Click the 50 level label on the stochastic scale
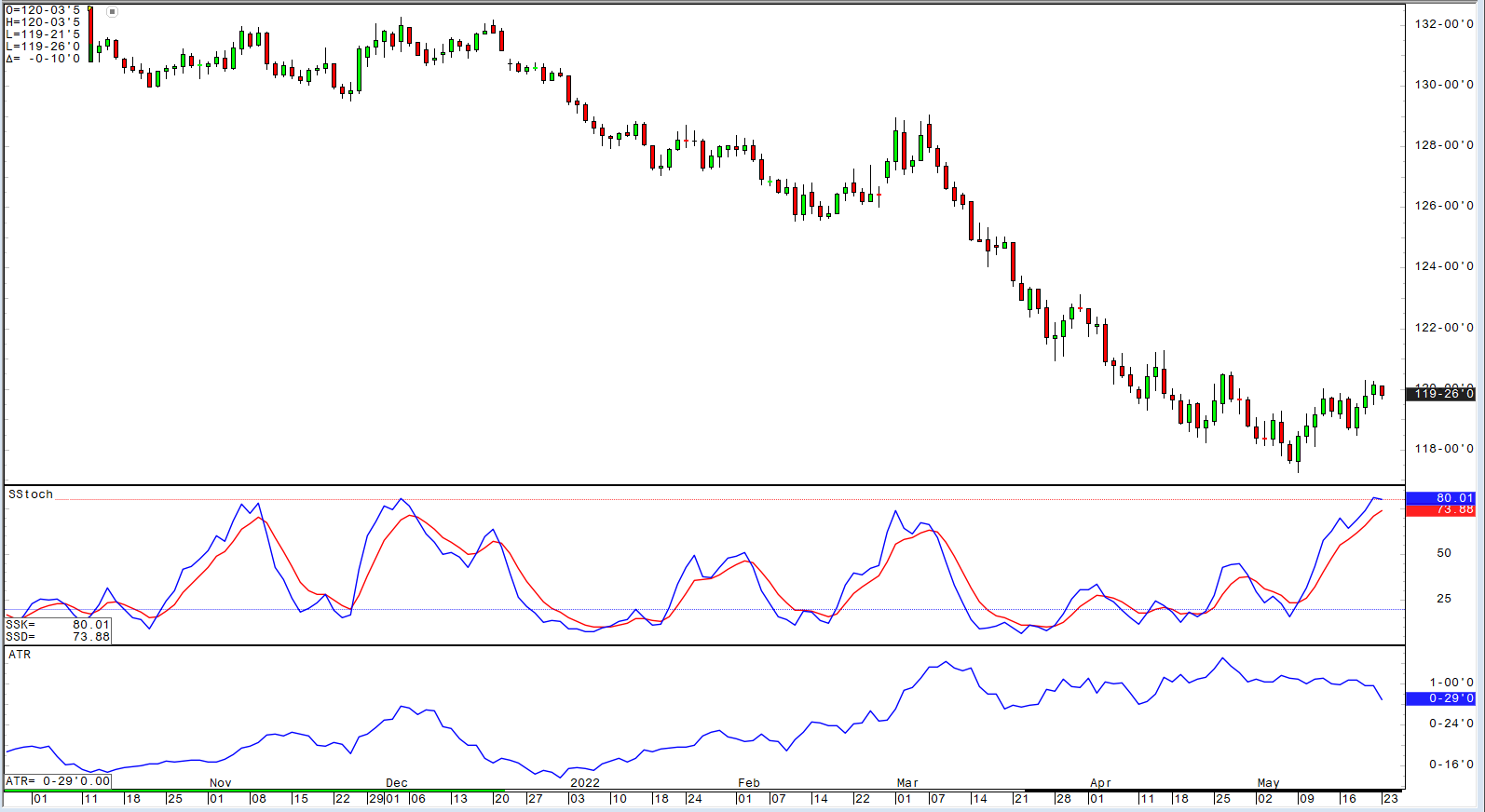 [1444, 553]
